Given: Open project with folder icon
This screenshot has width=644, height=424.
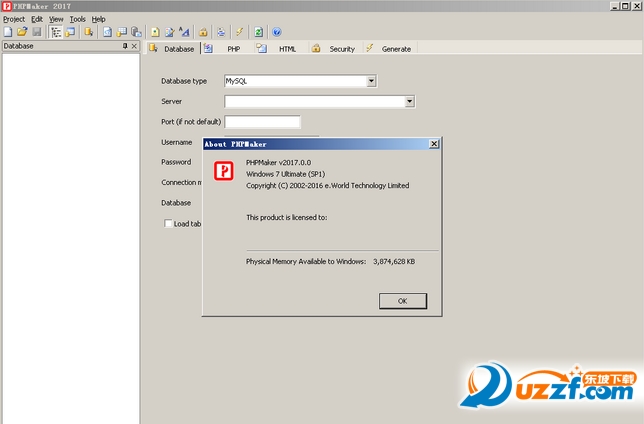Looking at the screenshot, I should [22, 32].
